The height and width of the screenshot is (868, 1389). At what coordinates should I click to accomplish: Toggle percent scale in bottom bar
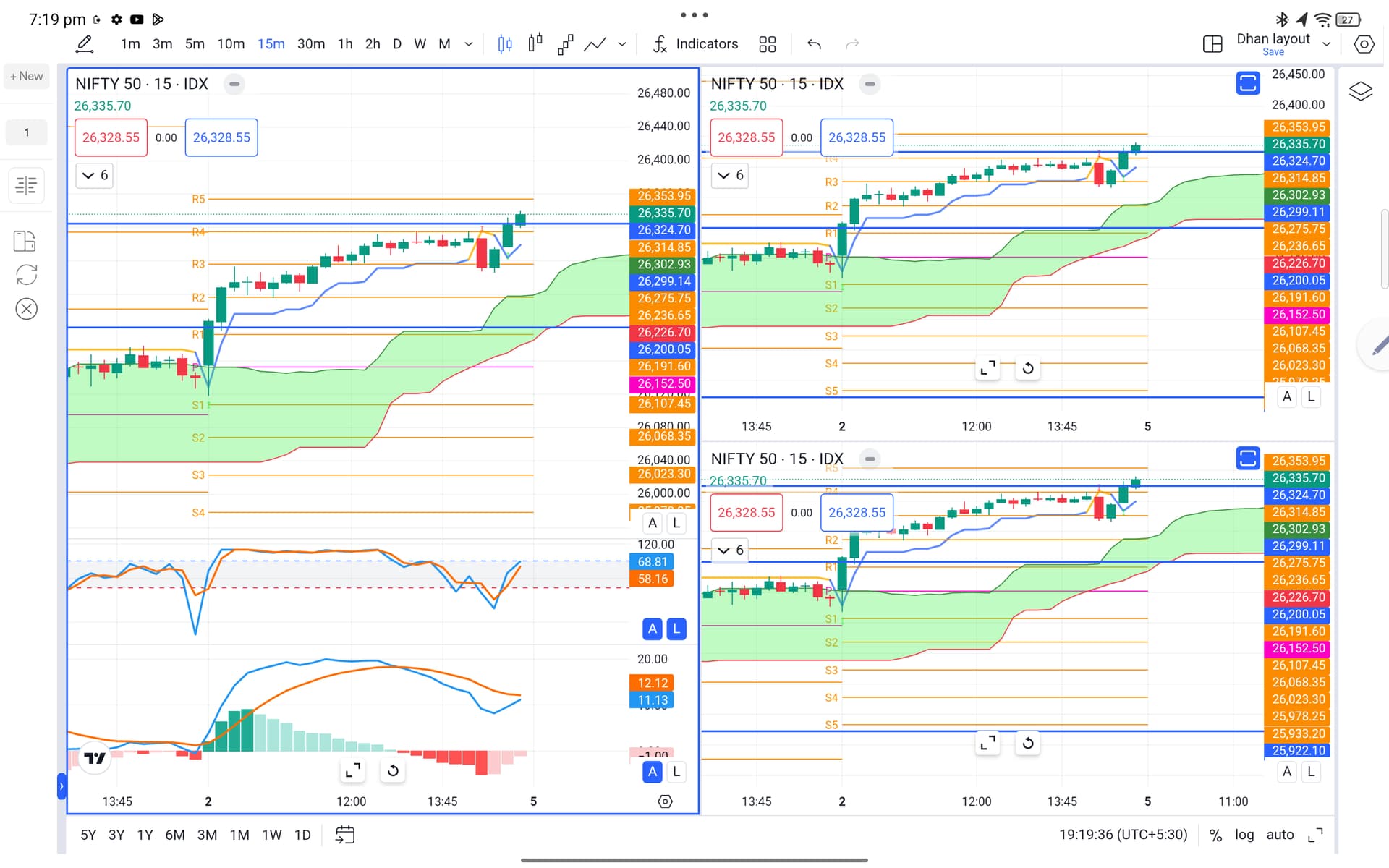point(1215,835)
